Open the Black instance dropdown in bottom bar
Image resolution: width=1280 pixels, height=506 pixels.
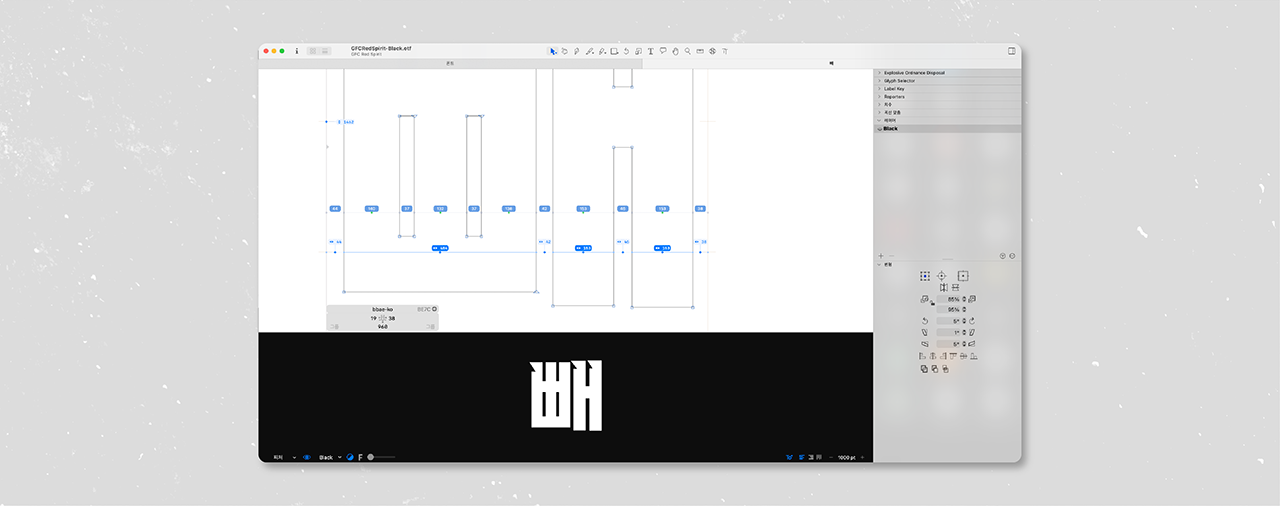[x=330, y=457]
